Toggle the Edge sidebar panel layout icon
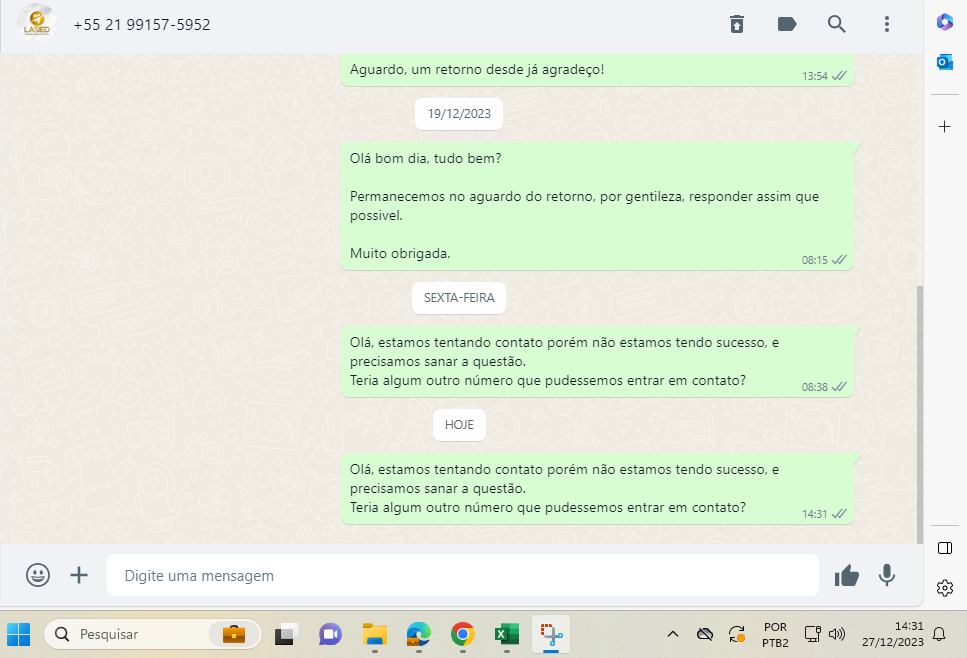Viewport: 967px width, 658px height. (945, 548)
